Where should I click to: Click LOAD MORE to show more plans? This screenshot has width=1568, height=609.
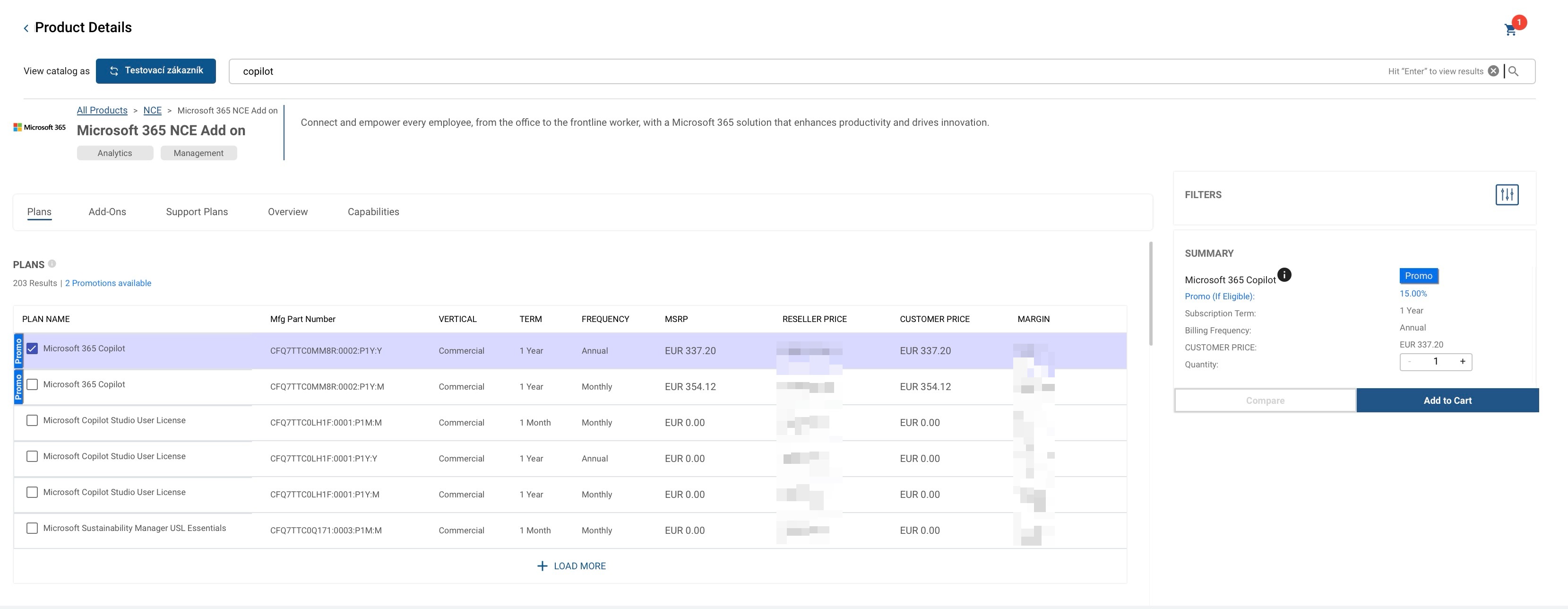[571, 566]
